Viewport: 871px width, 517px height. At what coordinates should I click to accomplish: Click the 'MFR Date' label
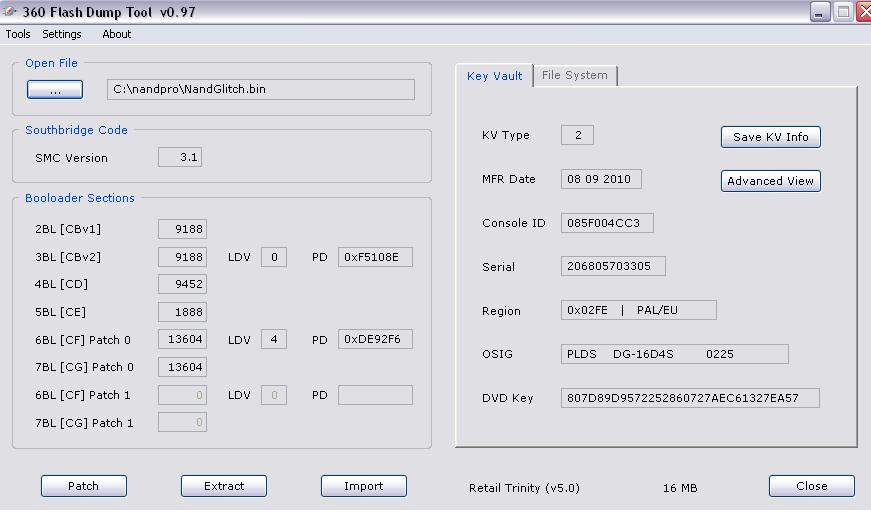coord(508,179)
